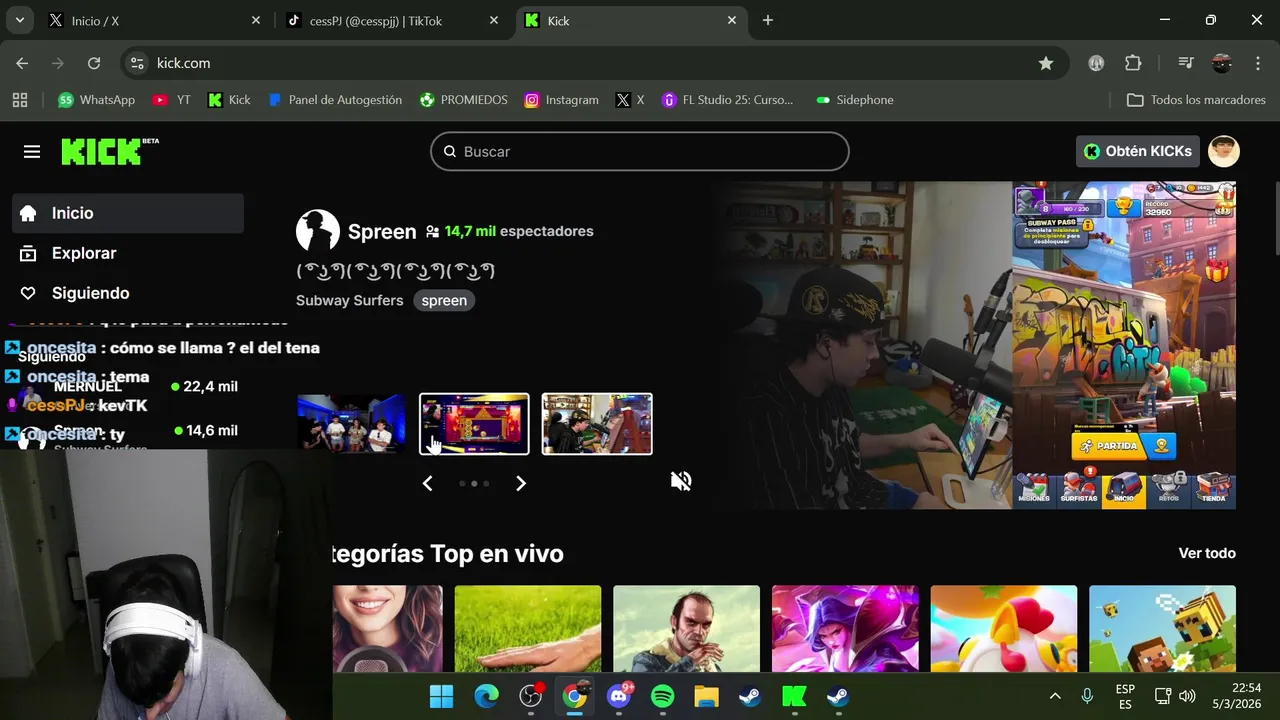Viewport: 1280px width, 720px height.
Task: Go back in browser history
Action: 22,63
